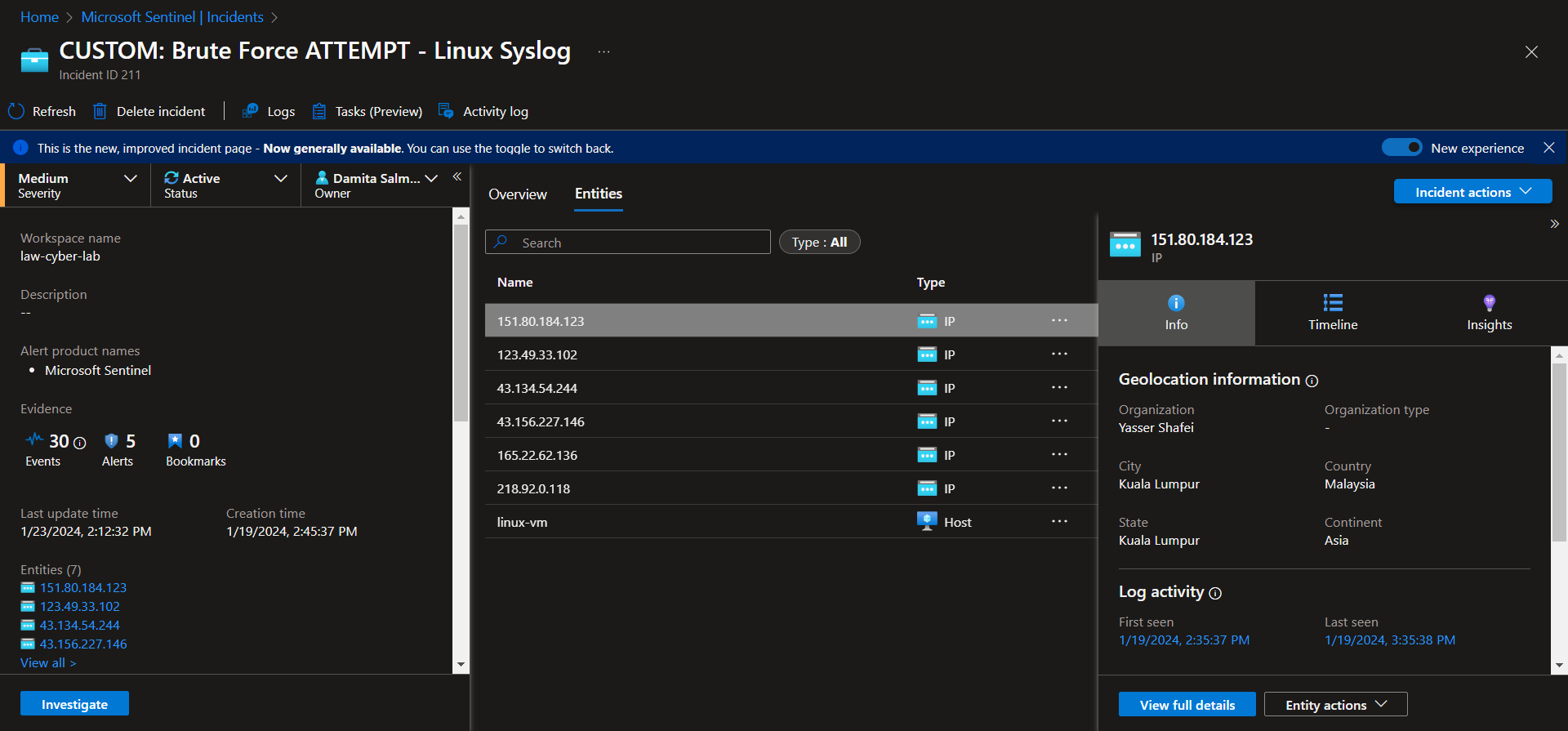Sort entities by the Type column header
This screenshot has height=731, width=1568.
pyautogui.click(x=930, y=283)
